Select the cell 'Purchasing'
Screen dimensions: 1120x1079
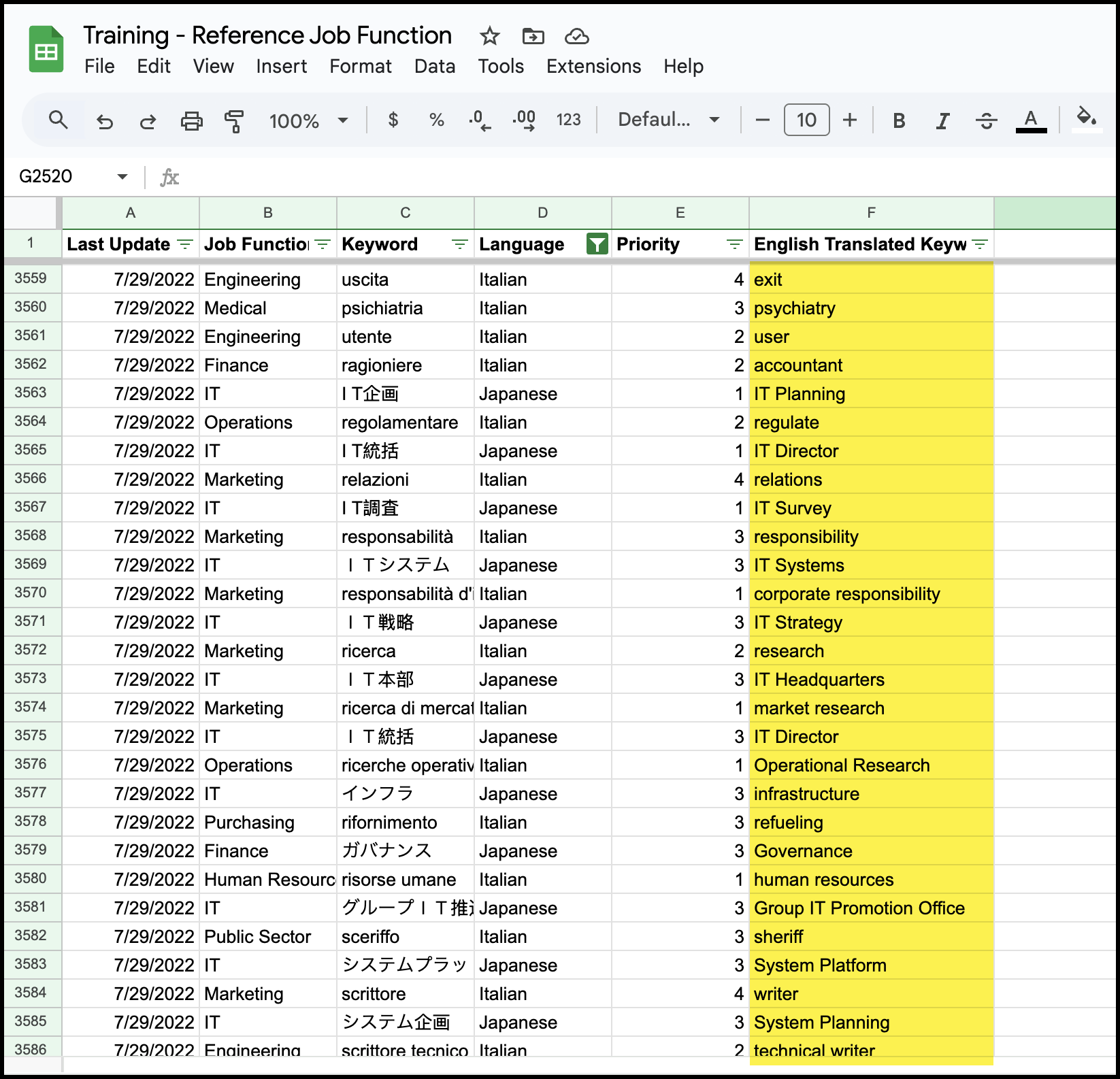coord(268,823)
